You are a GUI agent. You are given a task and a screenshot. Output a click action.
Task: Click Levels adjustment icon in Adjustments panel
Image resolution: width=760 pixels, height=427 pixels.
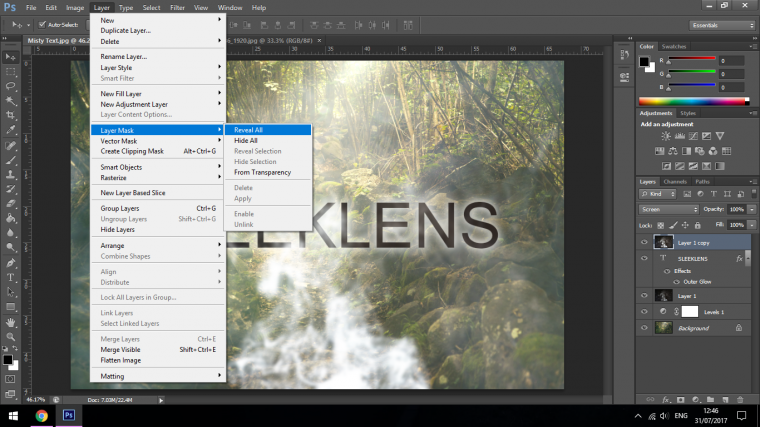coord(680,136)
